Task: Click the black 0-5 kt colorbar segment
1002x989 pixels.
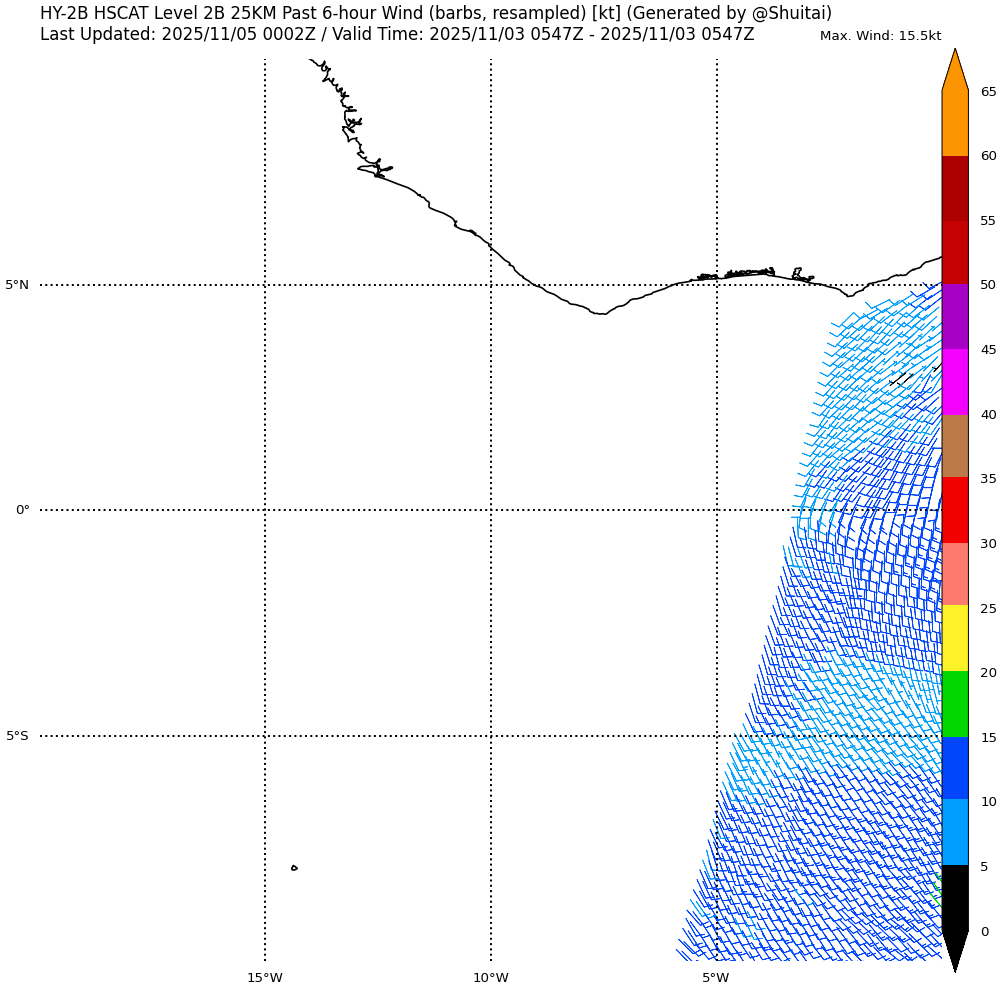Action: (x=955, y=898)
